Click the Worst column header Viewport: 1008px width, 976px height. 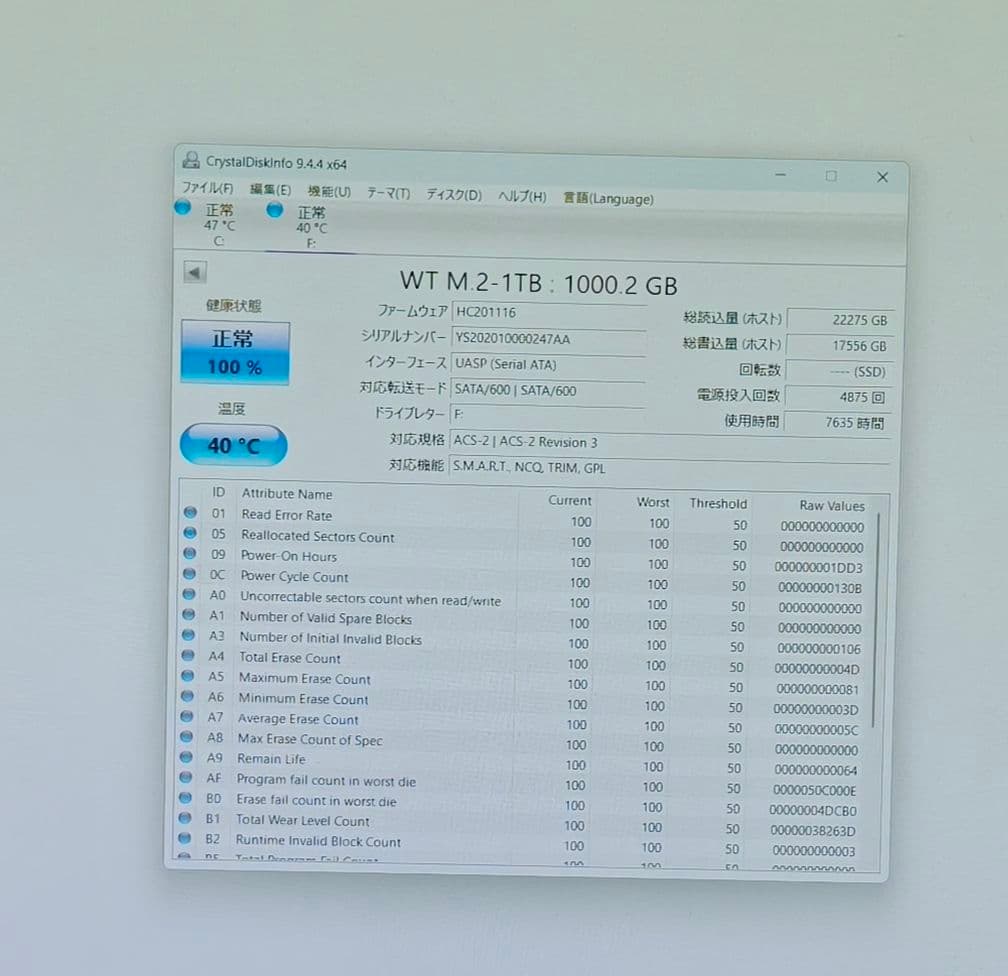click(x=652, y=502)
